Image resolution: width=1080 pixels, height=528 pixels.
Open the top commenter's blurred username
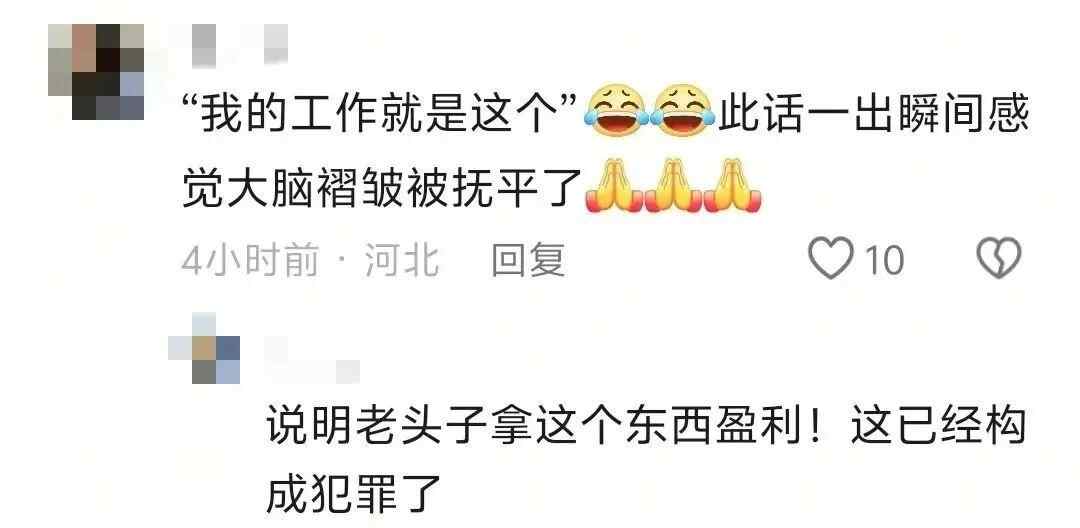(x=239, y=45)
